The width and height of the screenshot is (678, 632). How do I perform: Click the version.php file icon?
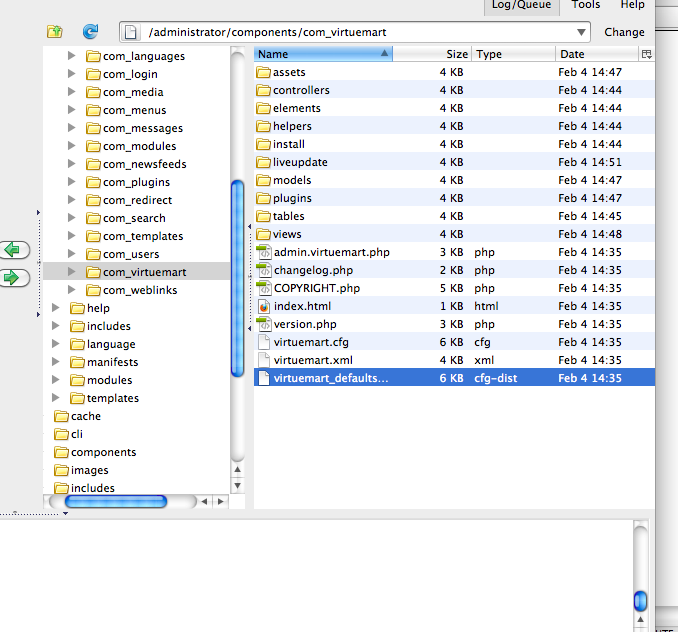click(x=263, y=324)
